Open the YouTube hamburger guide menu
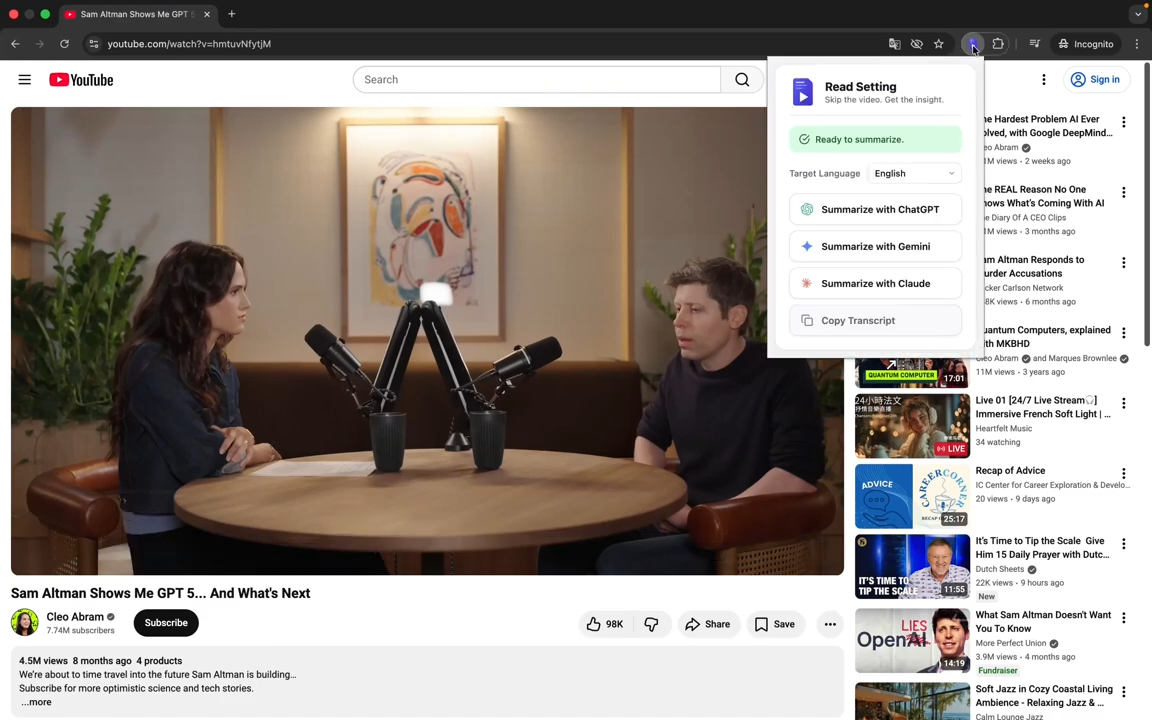Viewport: 1152px width, 720px height. pyautogui.click(x=24, y=79)
